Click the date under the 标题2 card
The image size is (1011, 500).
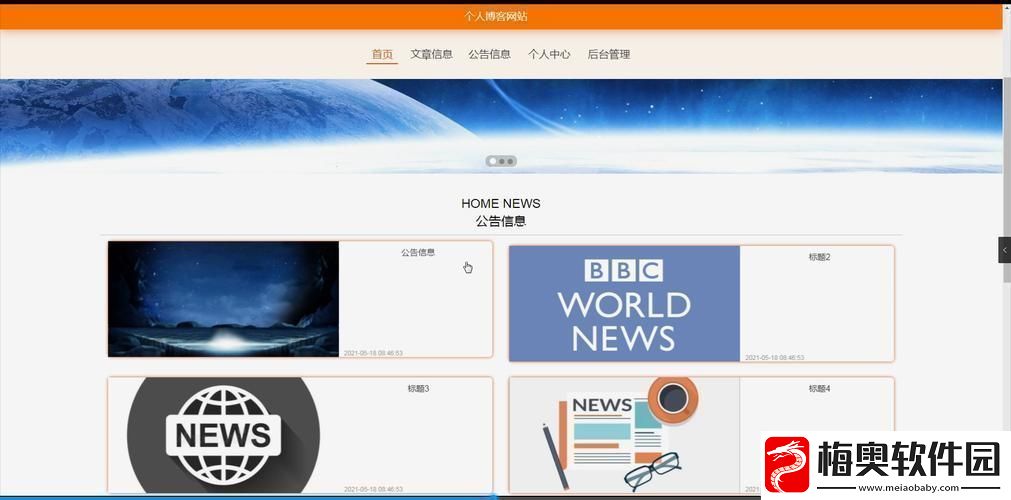775,357
